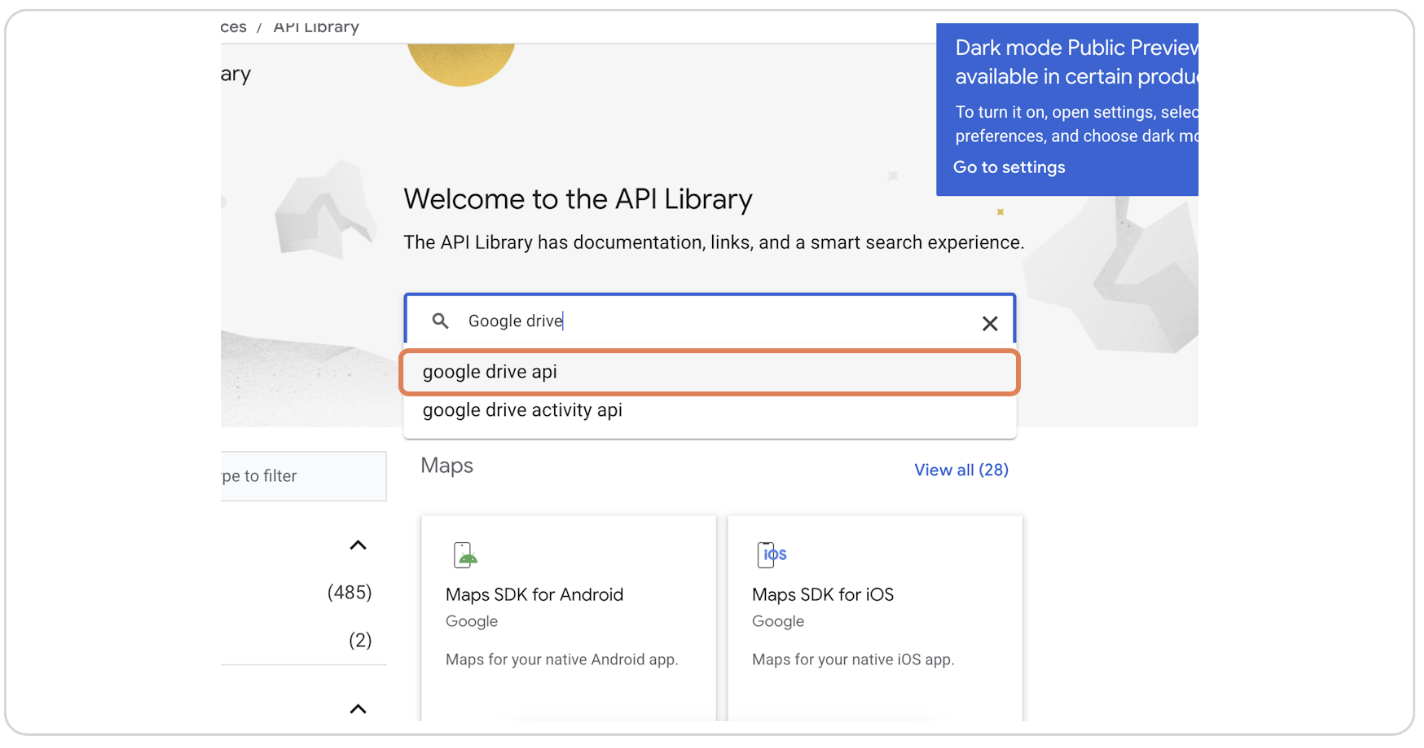Viewport: 1424px width, 748px height.
Task: Click the "Go to settings" link
Action: click(x=1008, y=167)
